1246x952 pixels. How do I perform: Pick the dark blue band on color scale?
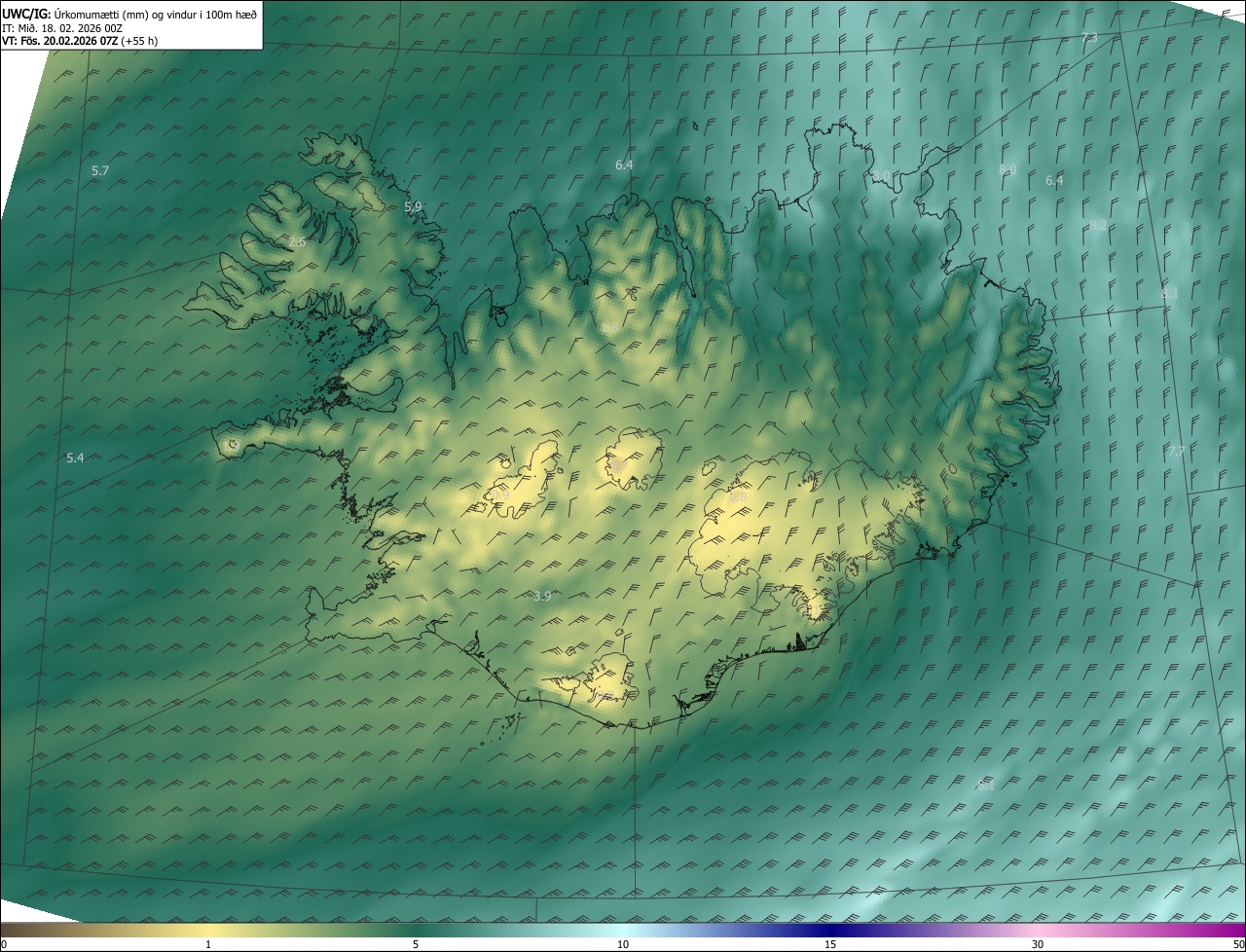coord(830,930)
